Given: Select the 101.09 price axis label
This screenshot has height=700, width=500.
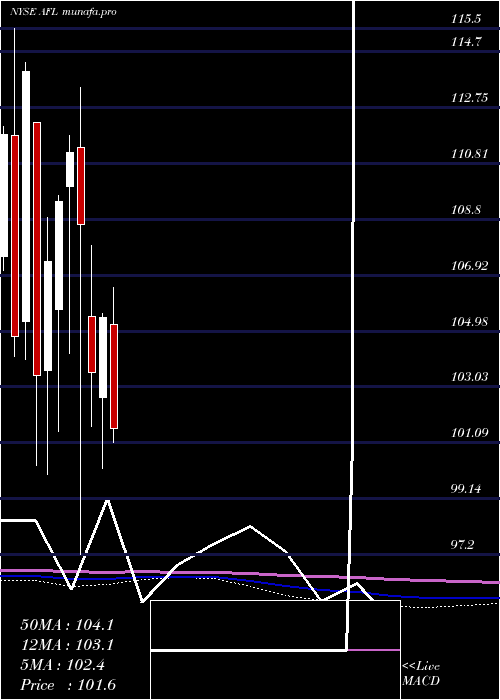Looking at the screenshot, I should tap(470, 433).
